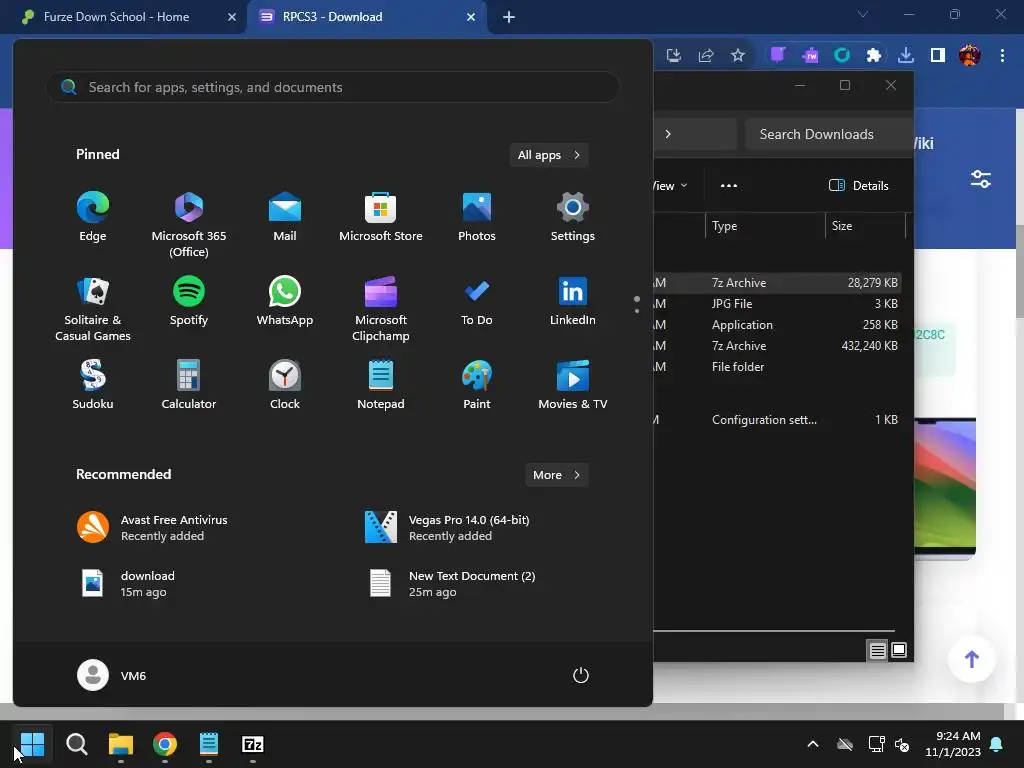The width and height of the screenshot is (1024, 768).
Task: Click the Windows Start button
Action: pos(32,744)
